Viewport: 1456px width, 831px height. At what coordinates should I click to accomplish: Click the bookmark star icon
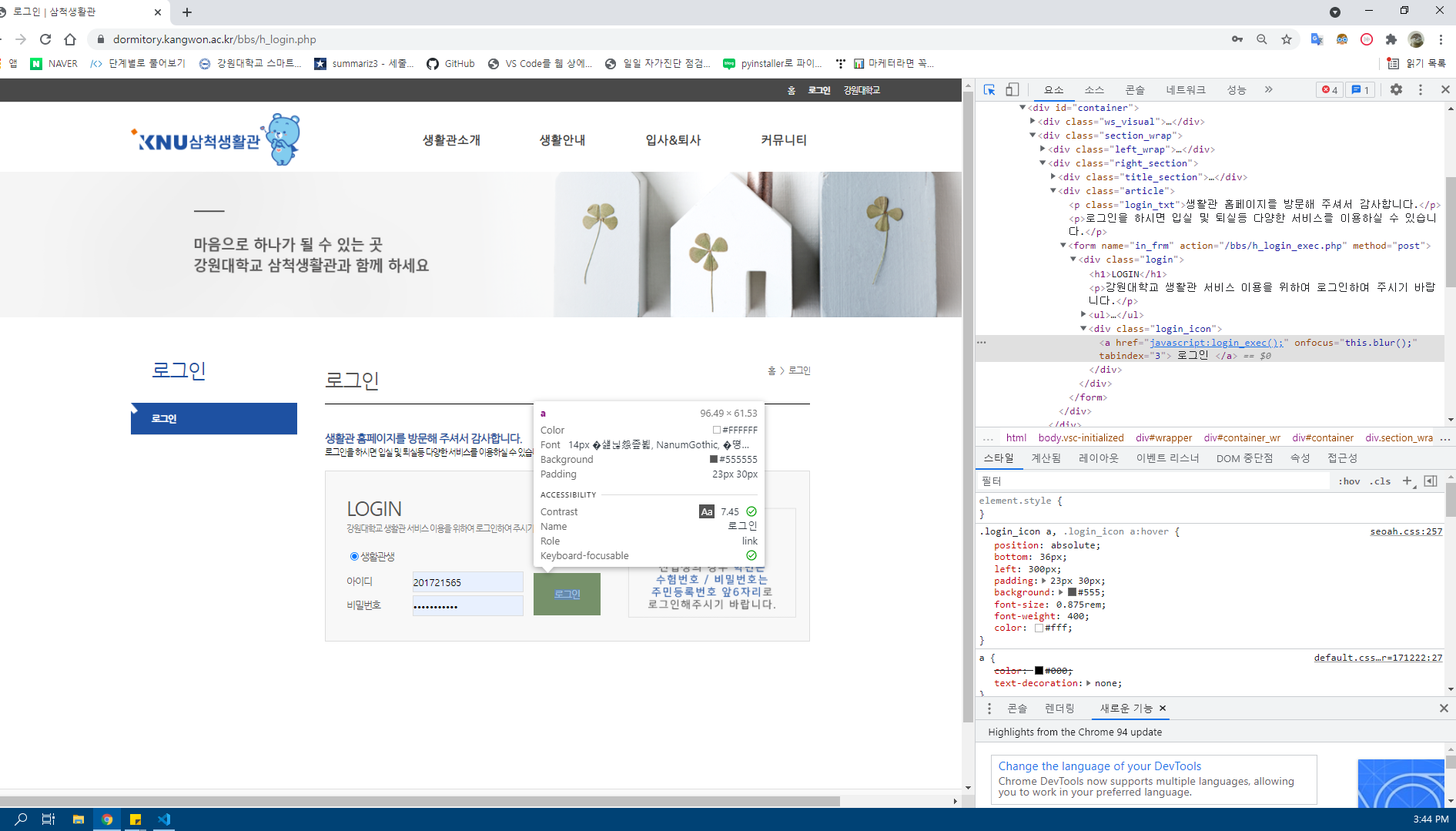pyautogui.click(x=1287, y=39)
